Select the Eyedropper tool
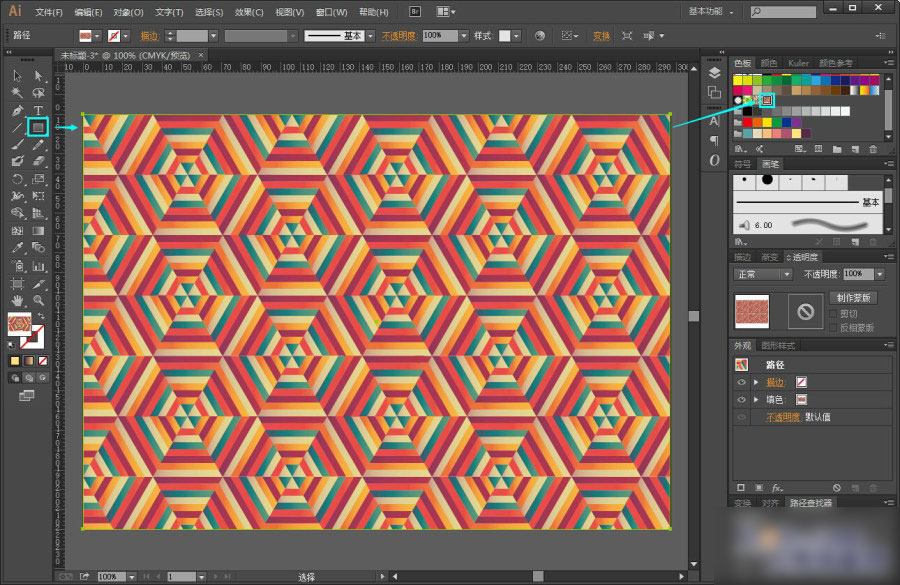Screen dimensions: 900x585 pos(17,248)
